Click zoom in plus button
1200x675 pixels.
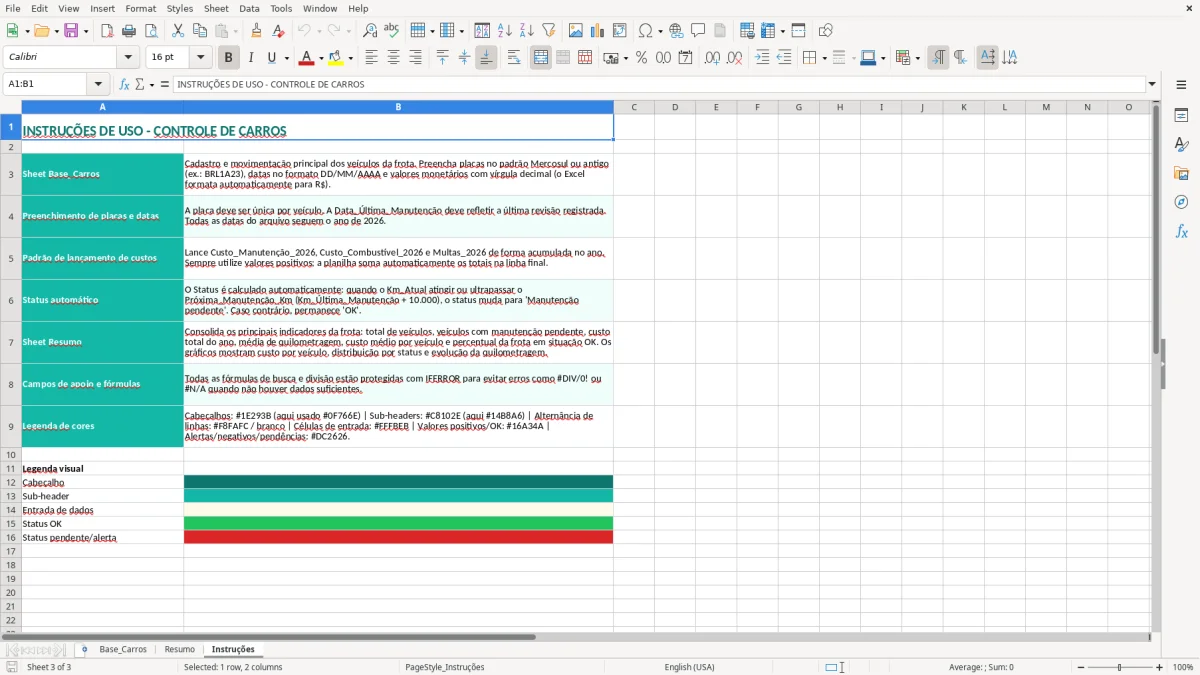coord(1160,667)
